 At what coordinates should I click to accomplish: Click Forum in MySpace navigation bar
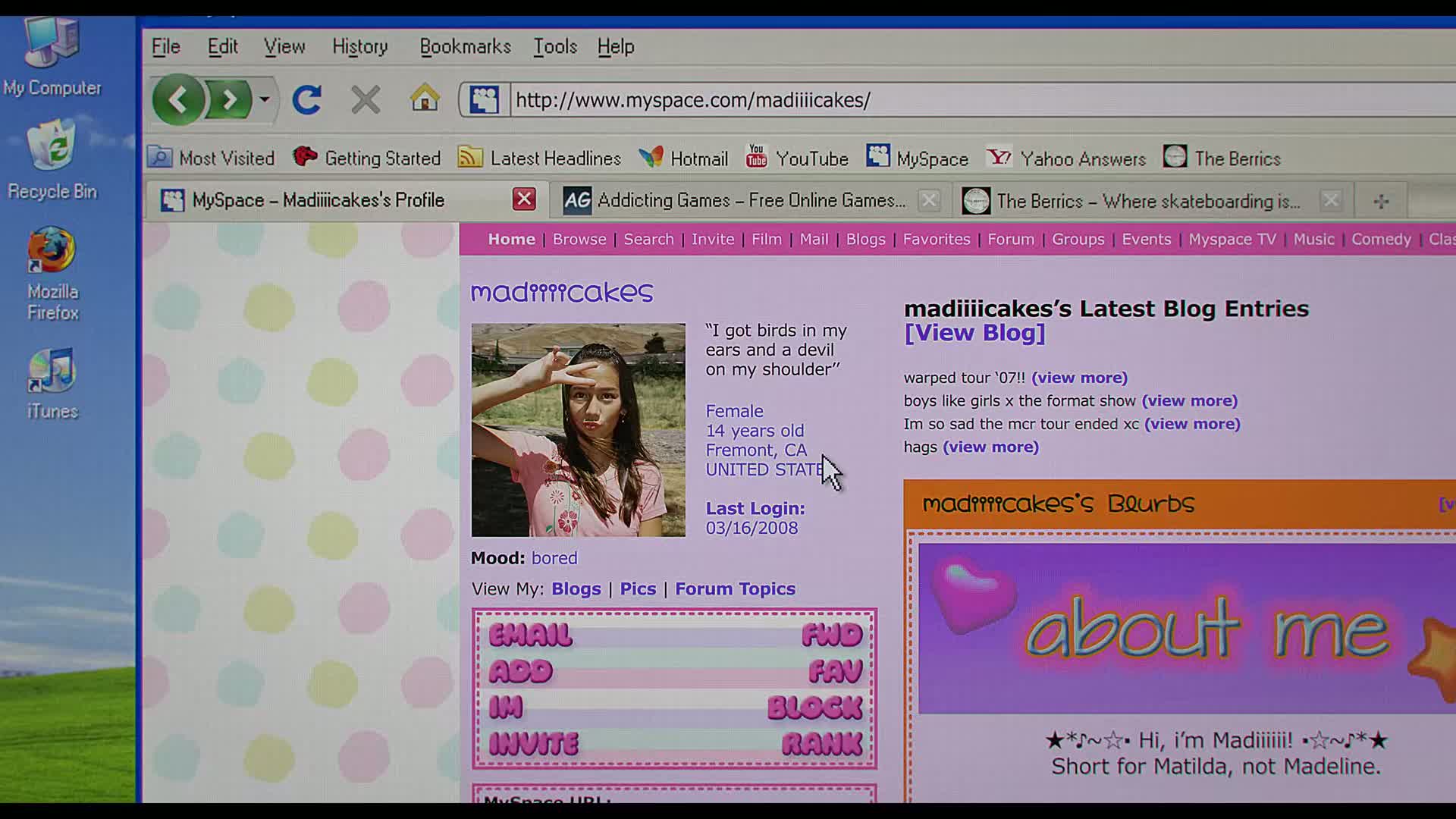(x=1011, y=240)
